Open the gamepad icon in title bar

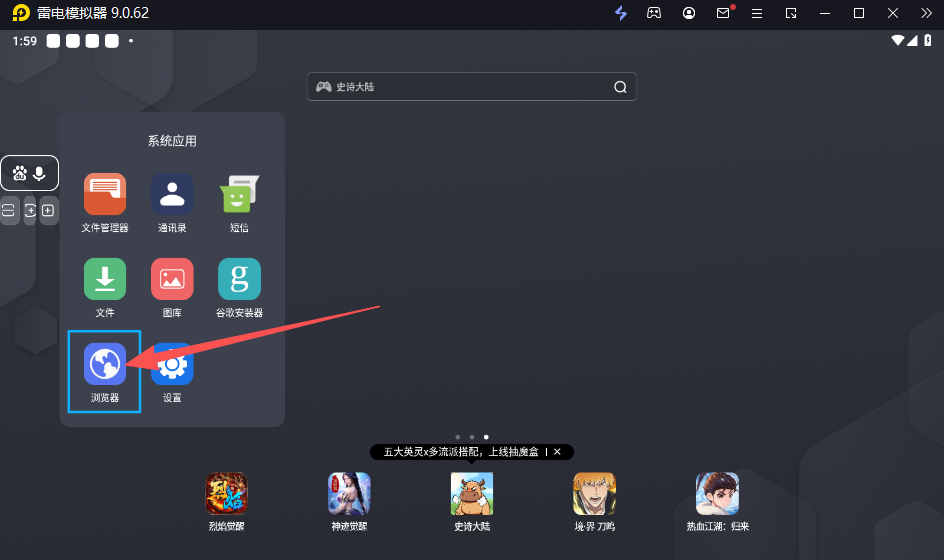[x=654, y=13]
